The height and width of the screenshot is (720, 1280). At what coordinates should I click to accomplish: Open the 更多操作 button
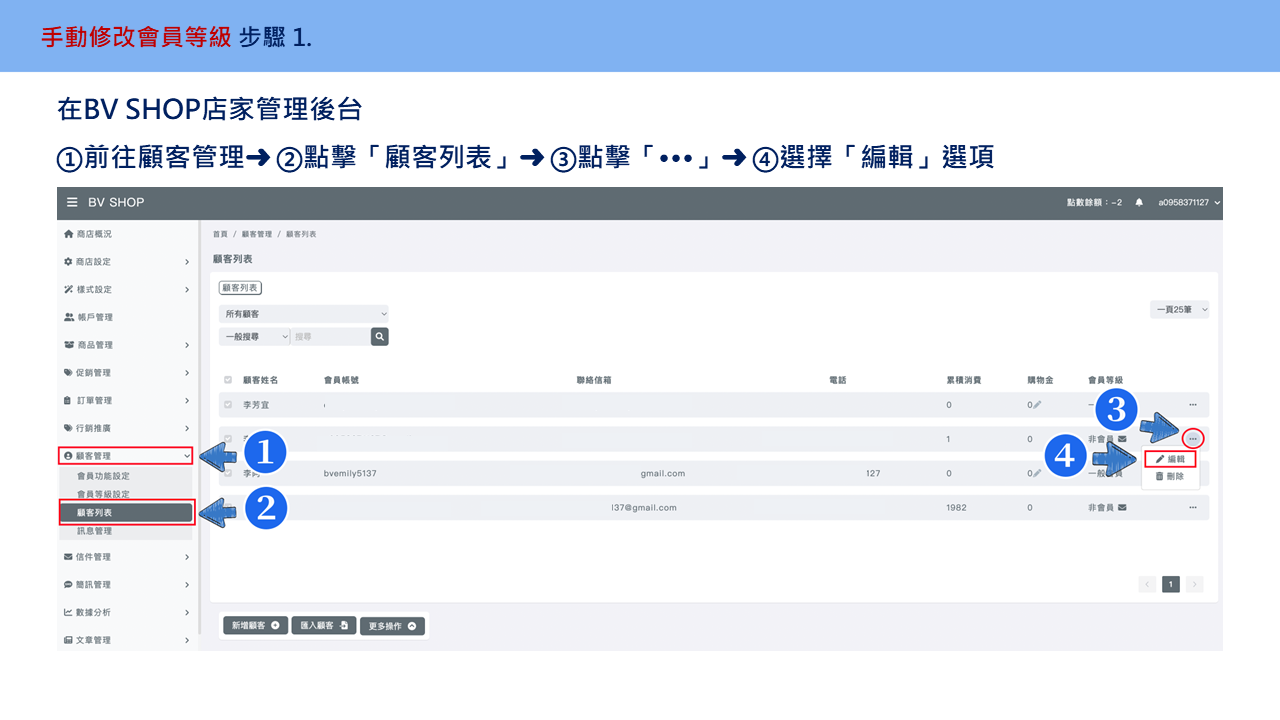click(x=392, y=626)
